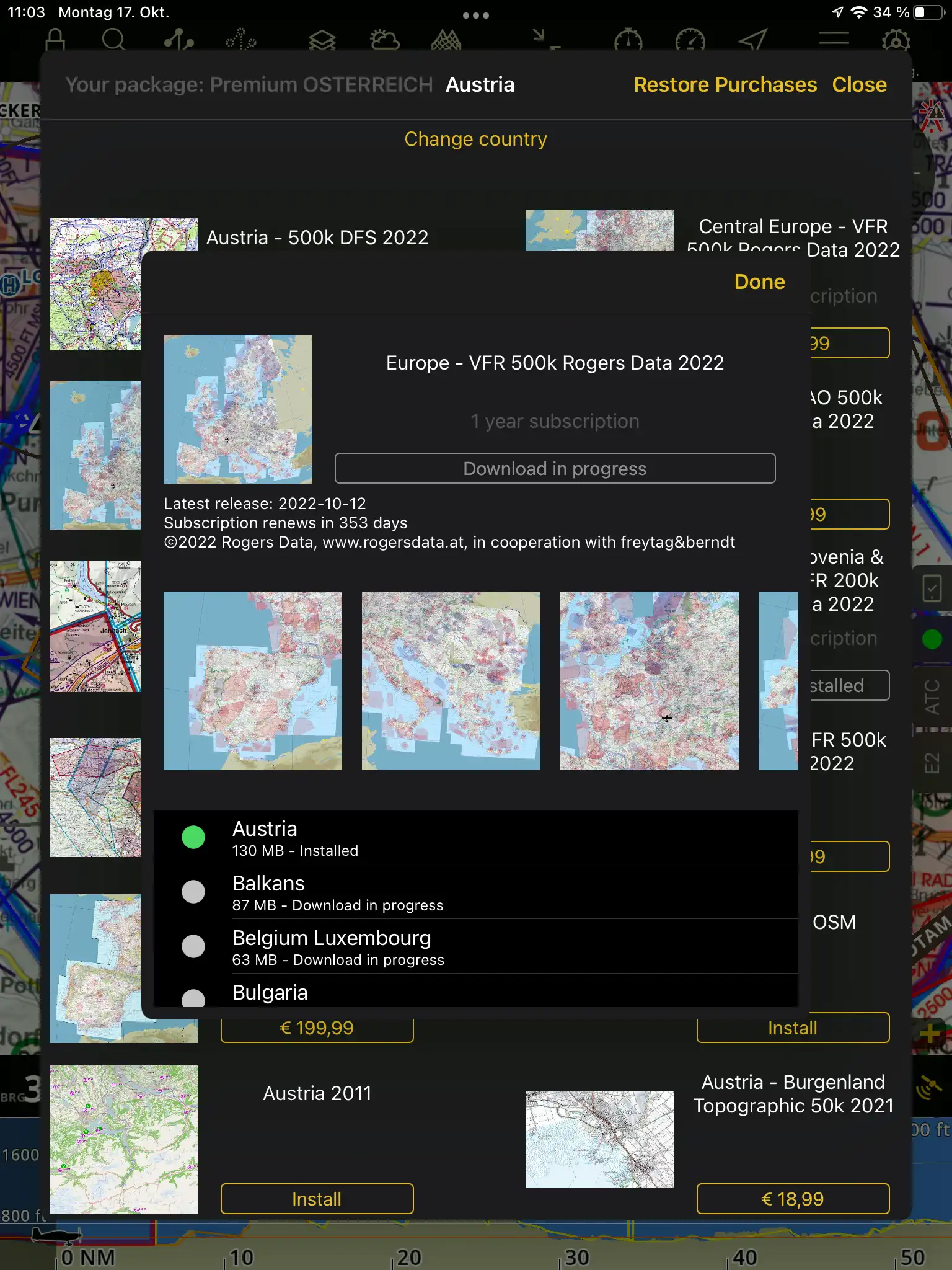Toggle the Balkans region download circle
The image size is (952, 1270).
(193, 892)
